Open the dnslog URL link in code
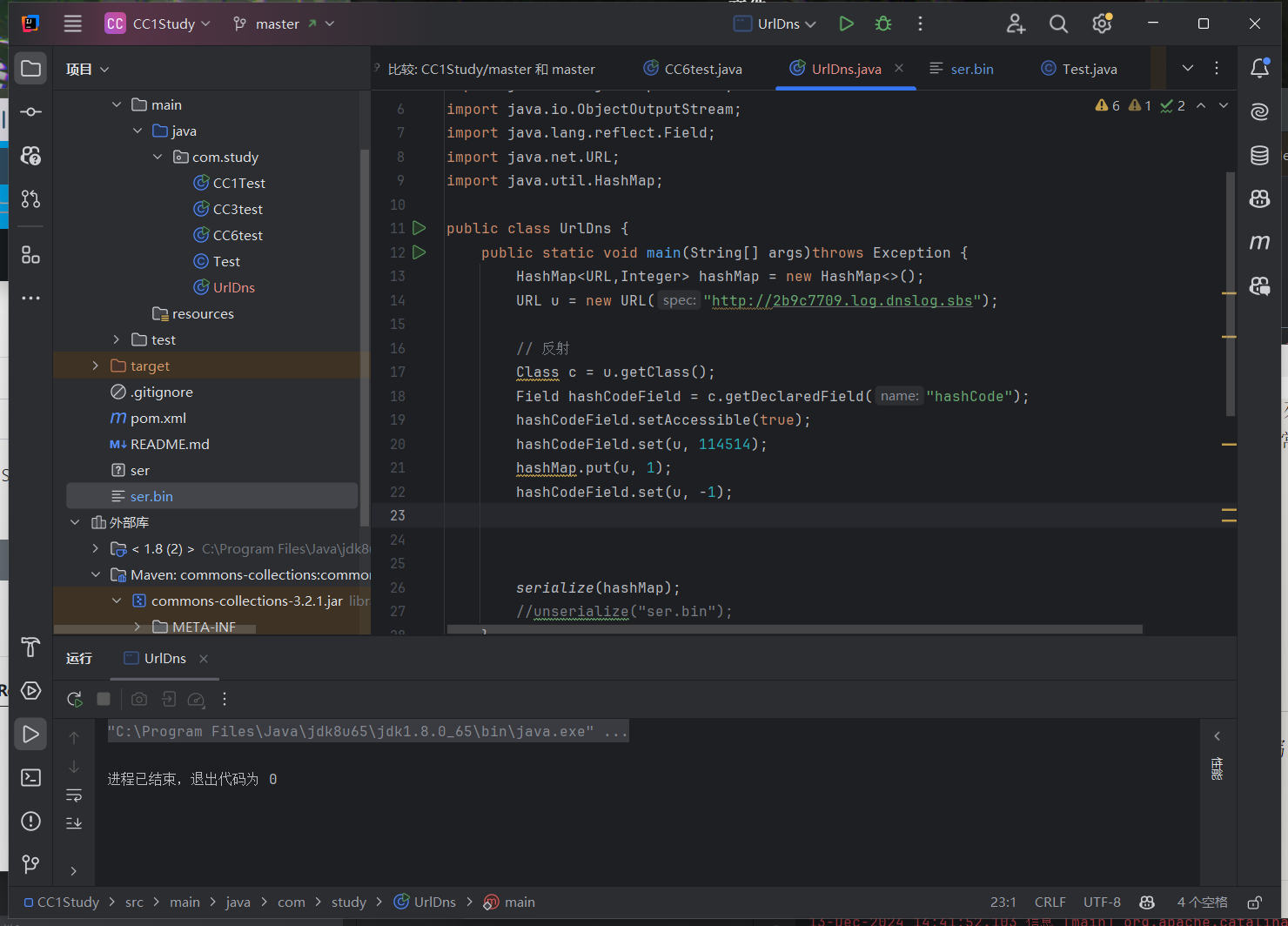Image resolution: width=1288 pixels, height=926 pixels. tap(842, 300)
